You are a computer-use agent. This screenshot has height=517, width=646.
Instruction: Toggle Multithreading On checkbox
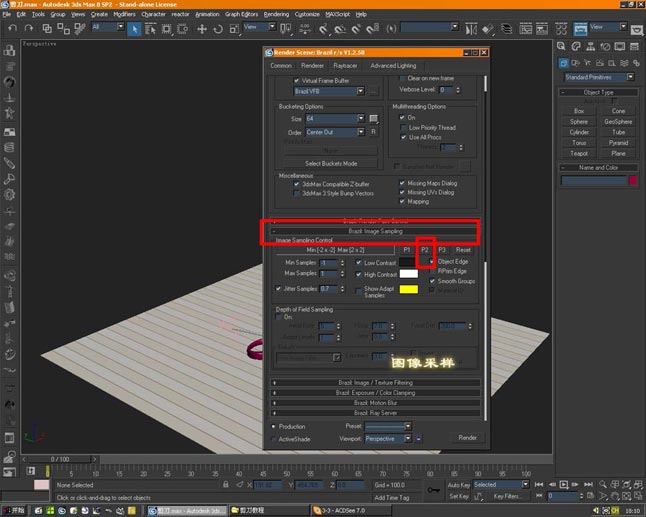(x=402, y=117)
